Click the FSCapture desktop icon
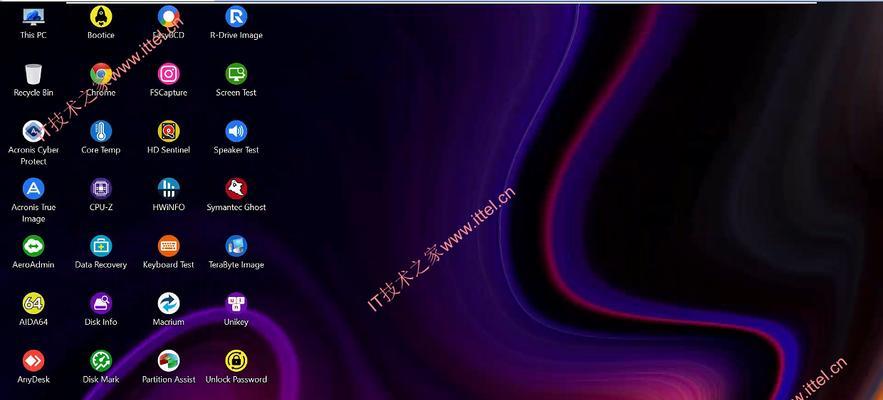This screenshot has height=400, width=883. coord(168,74)
